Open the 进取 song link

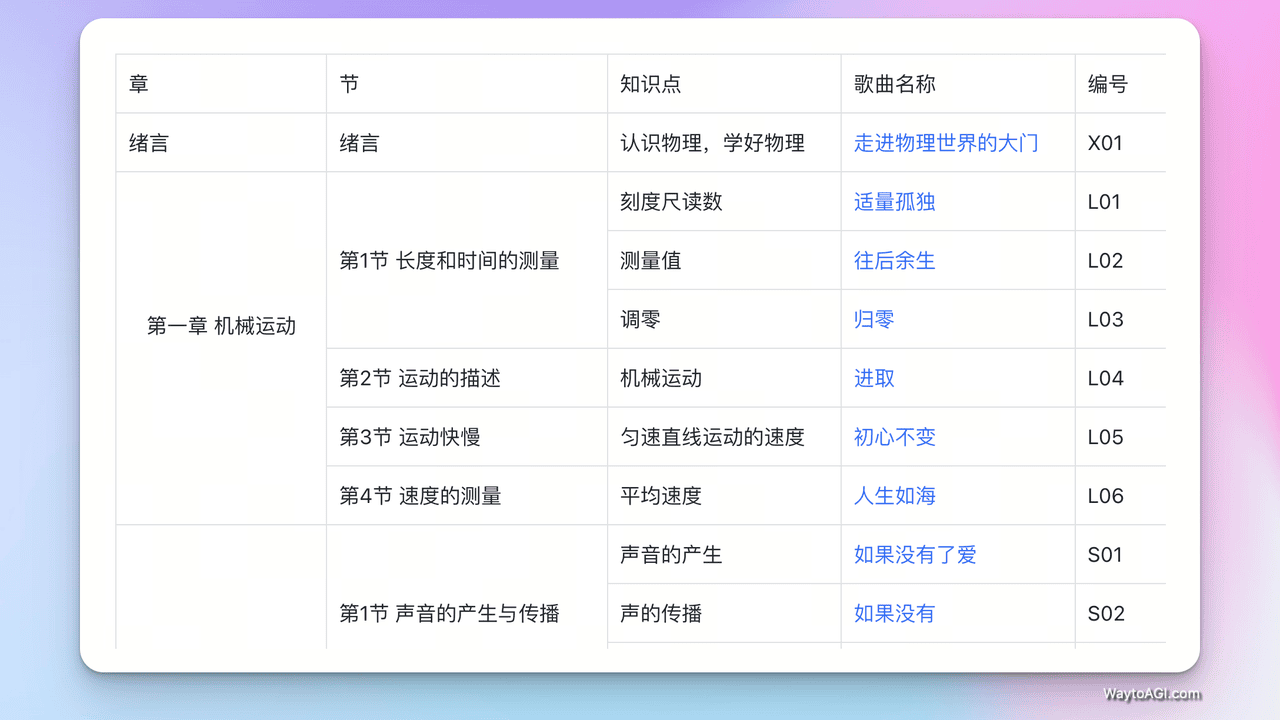click(x=874, y=378)
